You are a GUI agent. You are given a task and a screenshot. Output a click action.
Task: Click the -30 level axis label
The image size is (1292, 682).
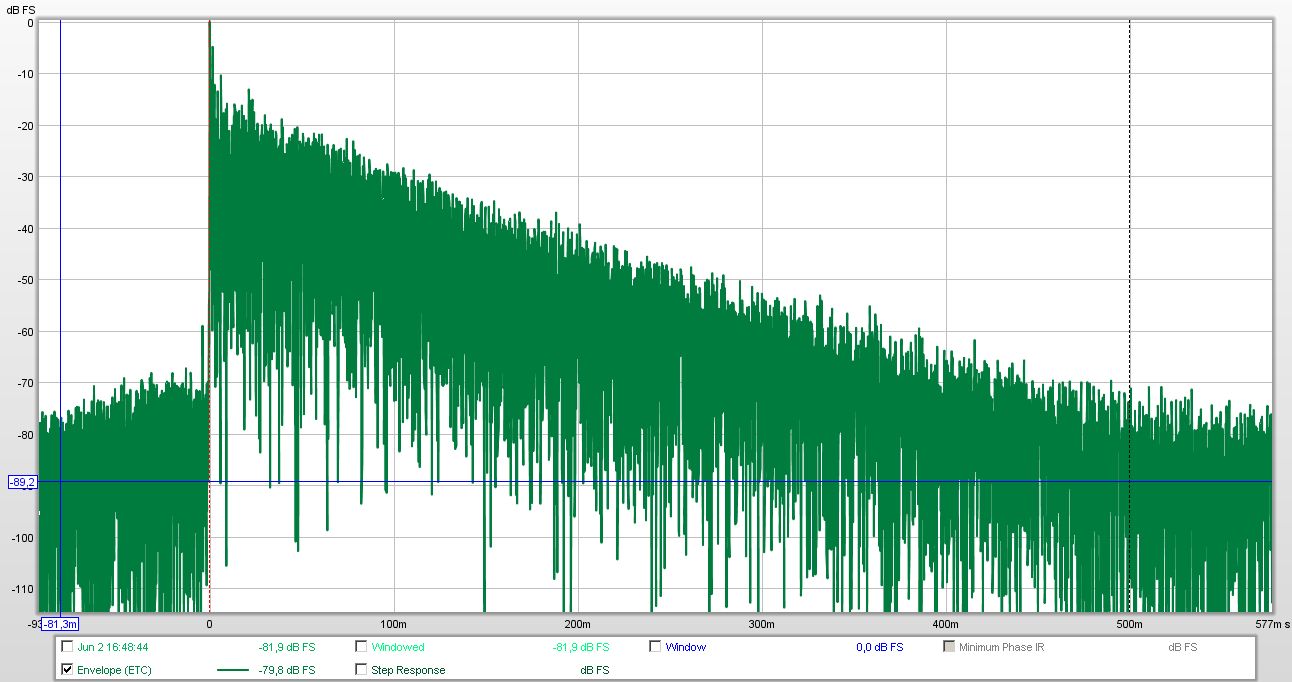click(x=27, y=177)
